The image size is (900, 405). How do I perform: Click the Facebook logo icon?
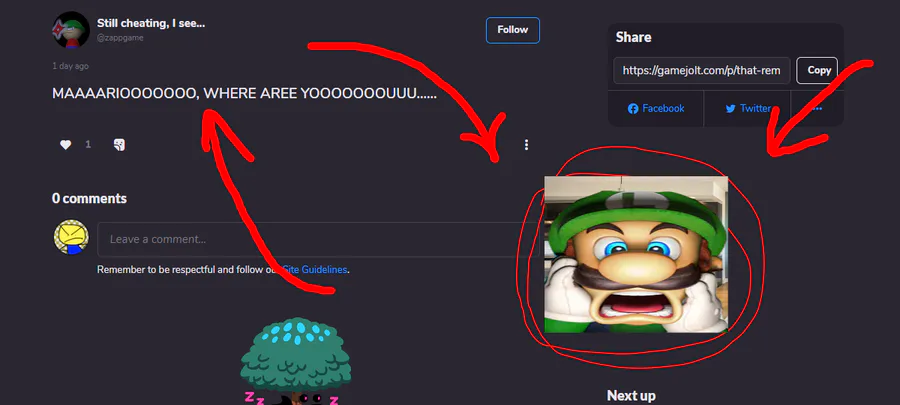[633, 108]
